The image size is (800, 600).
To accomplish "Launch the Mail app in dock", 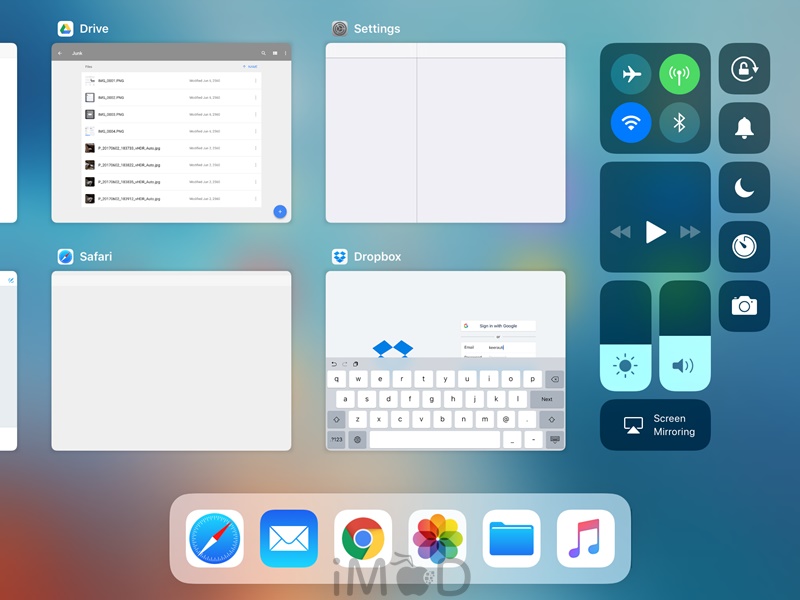I will (x=289, y=539).
